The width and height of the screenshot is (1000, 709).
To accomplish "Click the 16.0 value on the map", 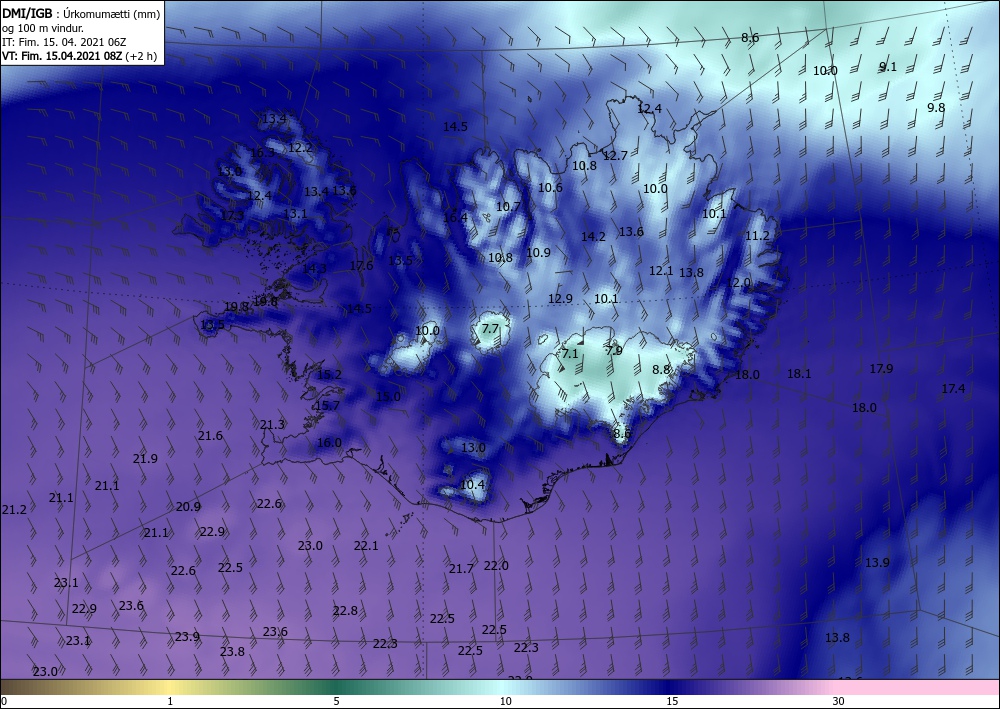I will point(329,442).
